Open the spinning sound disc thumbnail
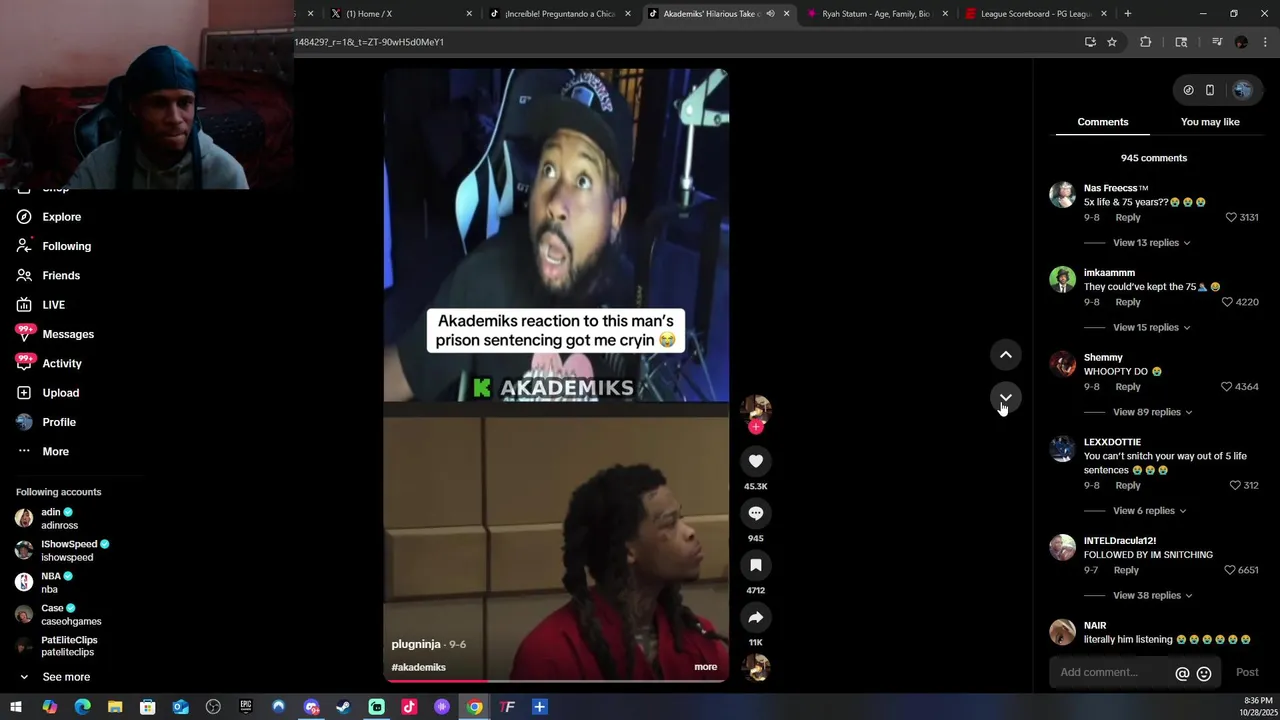The width and height of the screenshot is (1280, 720). tap(756, 667)
